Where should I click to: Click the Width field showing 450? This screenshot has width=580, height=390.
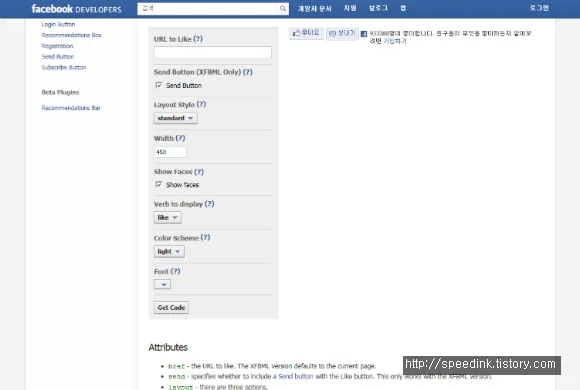click(x=170, y=152)
